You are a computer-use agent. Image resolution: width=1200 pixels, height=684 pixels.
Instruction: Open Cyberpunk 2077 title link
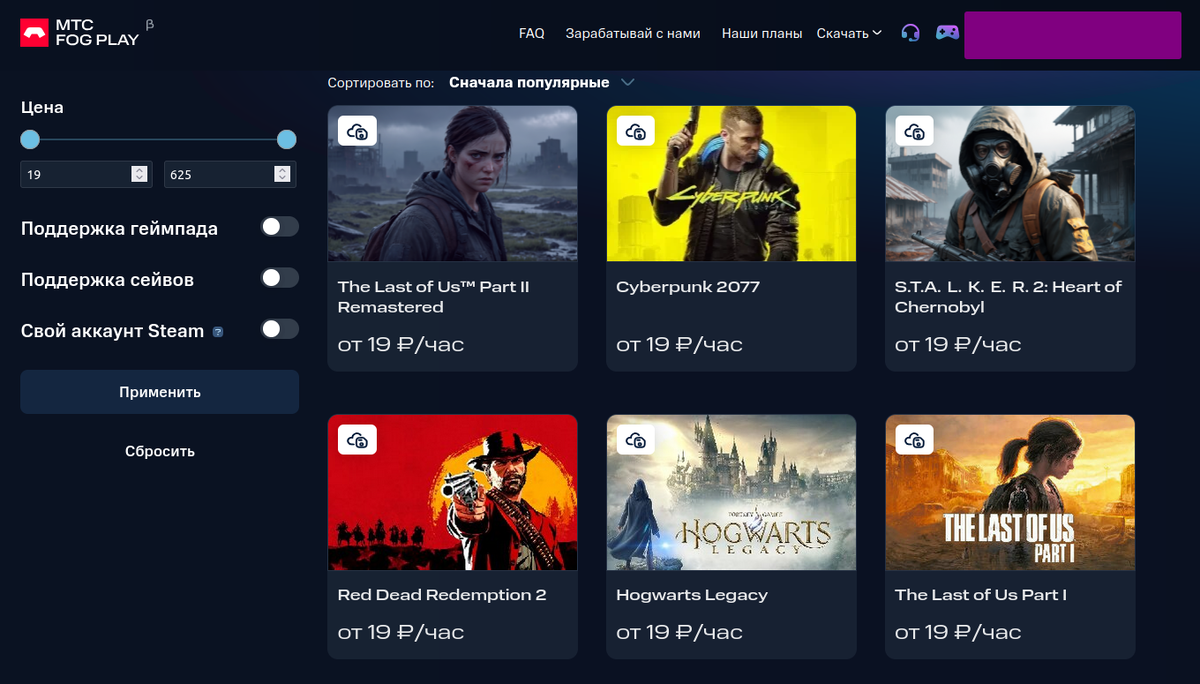(x=688, y=287)
